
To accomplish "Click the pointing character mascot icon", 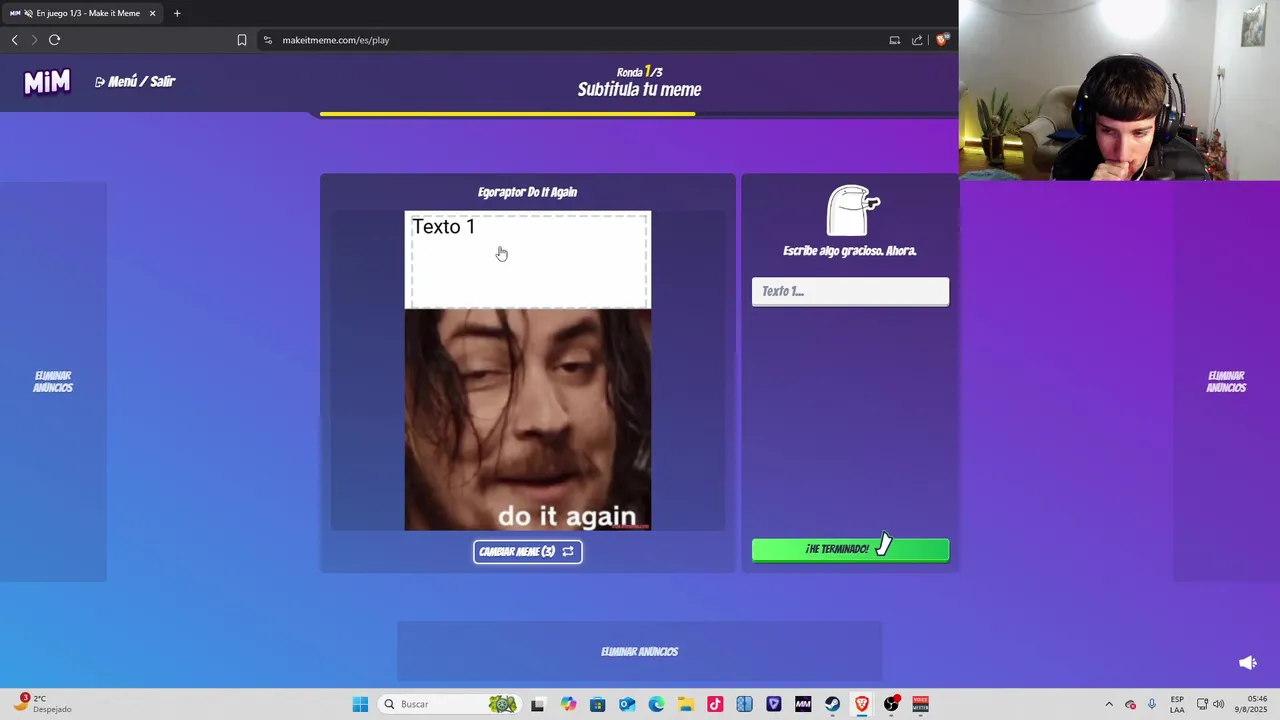I will (x=851, y=210).
